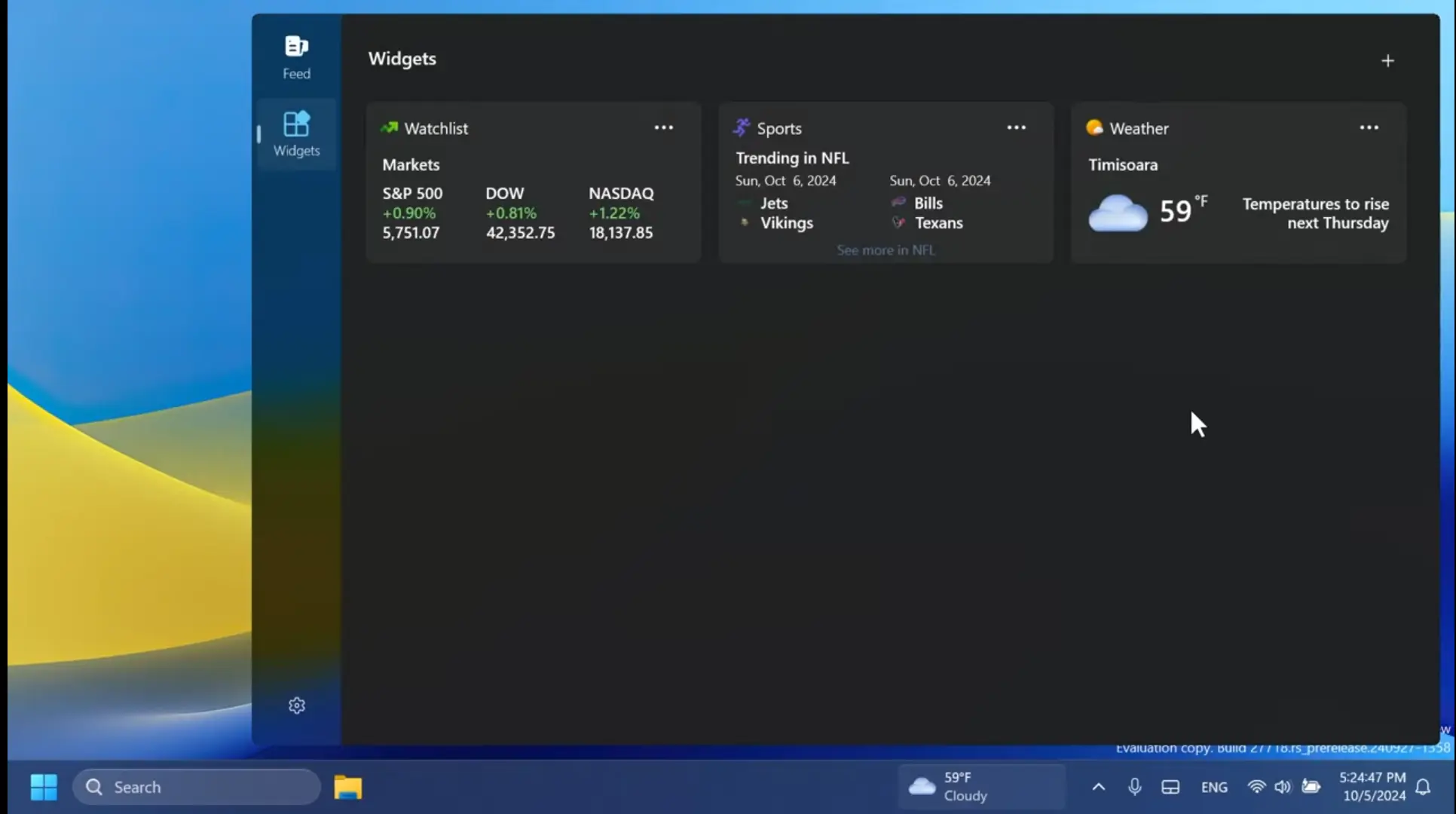Open Sports widget more options menu
This screenshot has width=1456, height=814.
(1017, 127)
